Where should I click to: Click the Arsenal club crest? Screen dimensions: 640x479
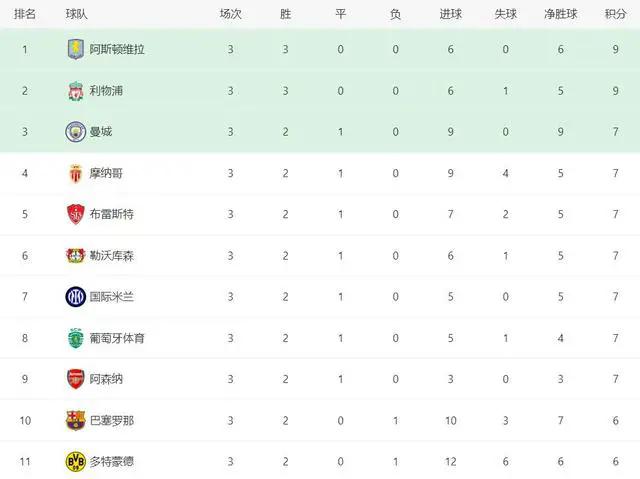pyautogui.click(x=76, y=379)
